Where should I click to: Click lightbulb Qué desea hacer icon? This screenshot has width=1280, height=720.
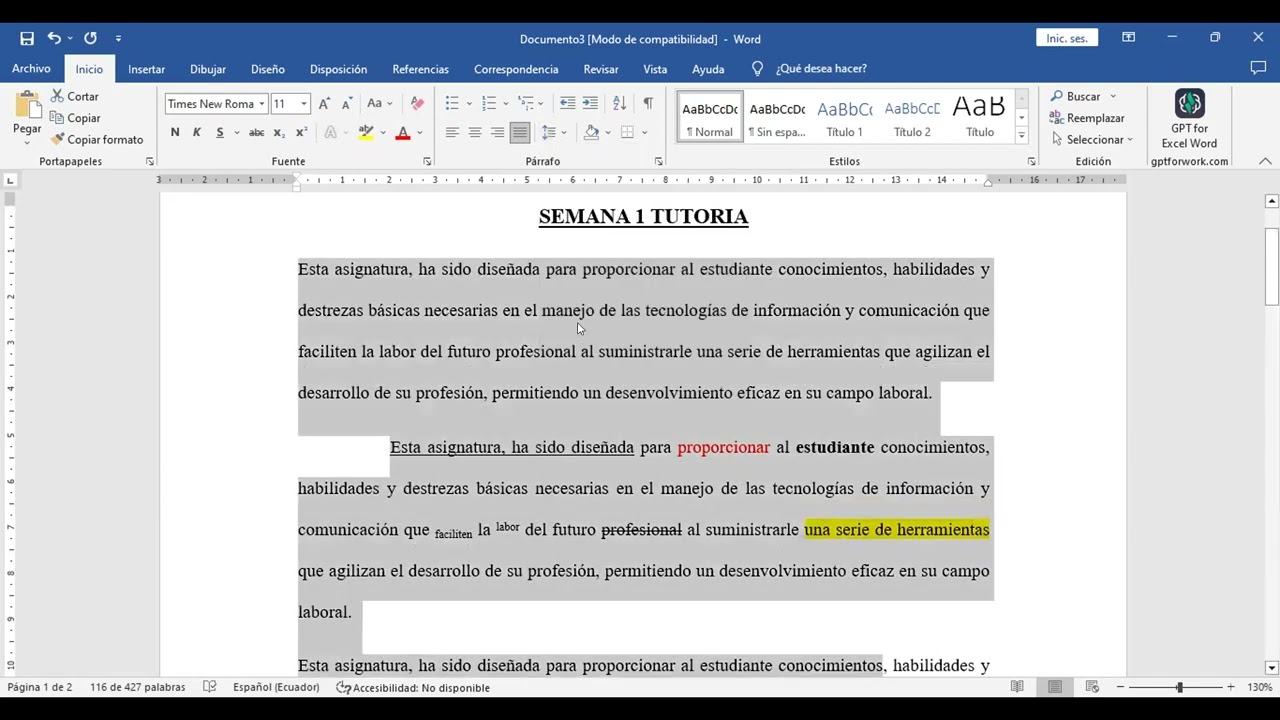click(x=757, y=69)
